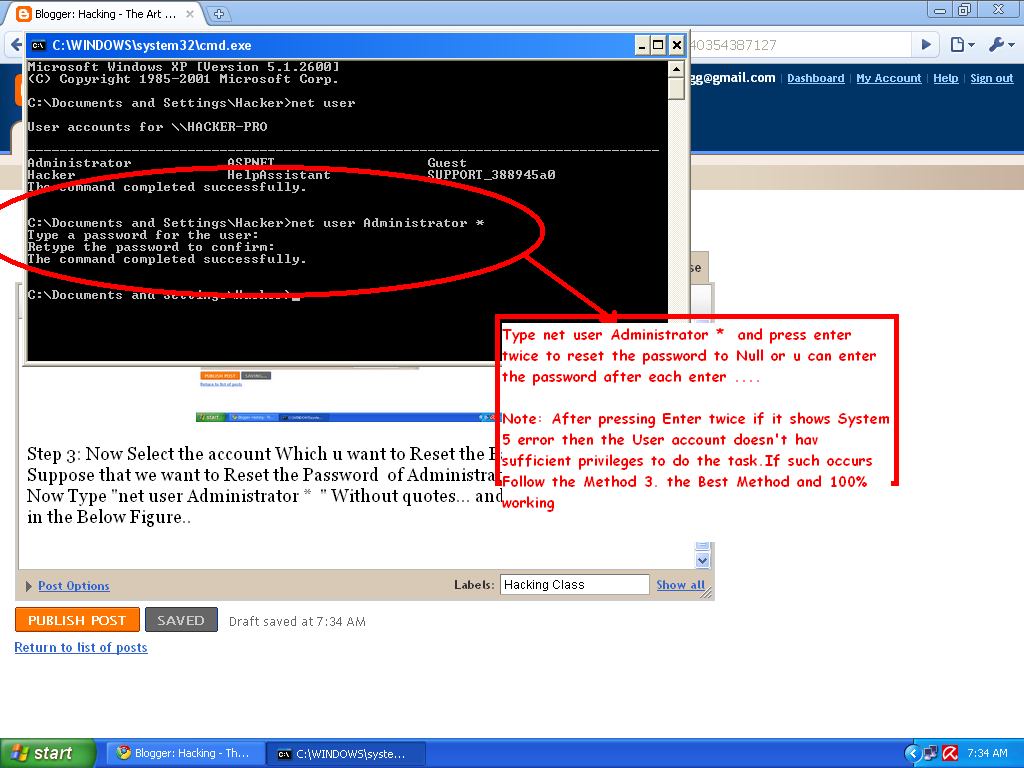Click the cmd window scrollbar thumb
1024x768 pixels.
point(676,89)
